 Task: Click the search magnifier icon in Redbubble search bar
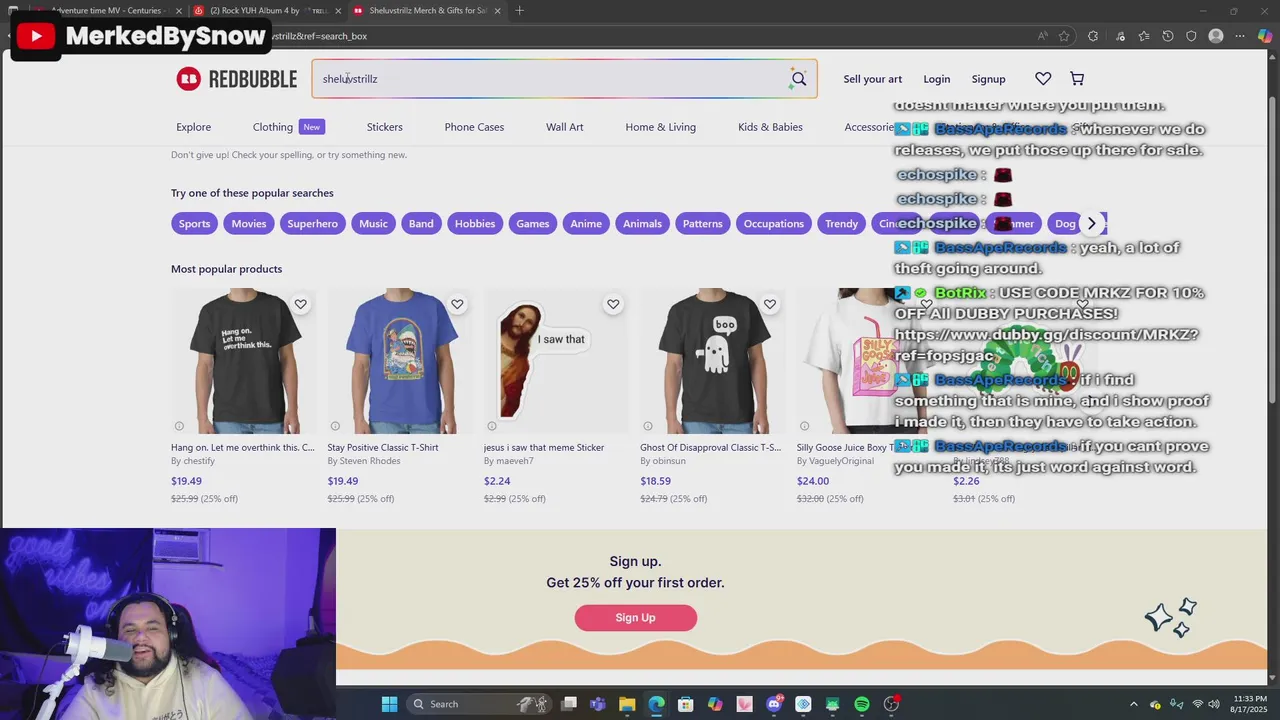click(x=798, y=79)
